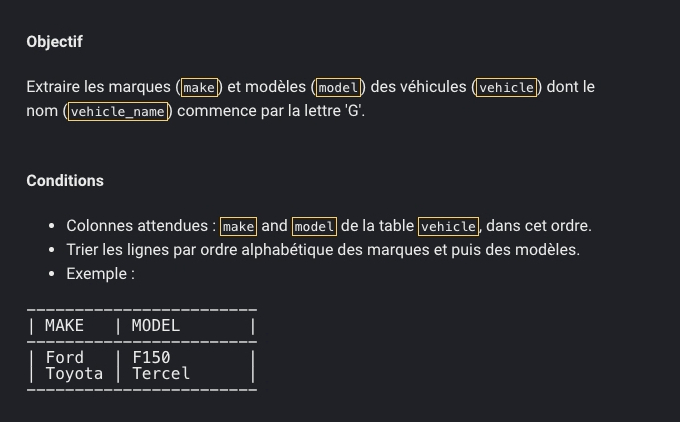
Task: Click the Objectif heading
Action: click(x=54, y=42)
